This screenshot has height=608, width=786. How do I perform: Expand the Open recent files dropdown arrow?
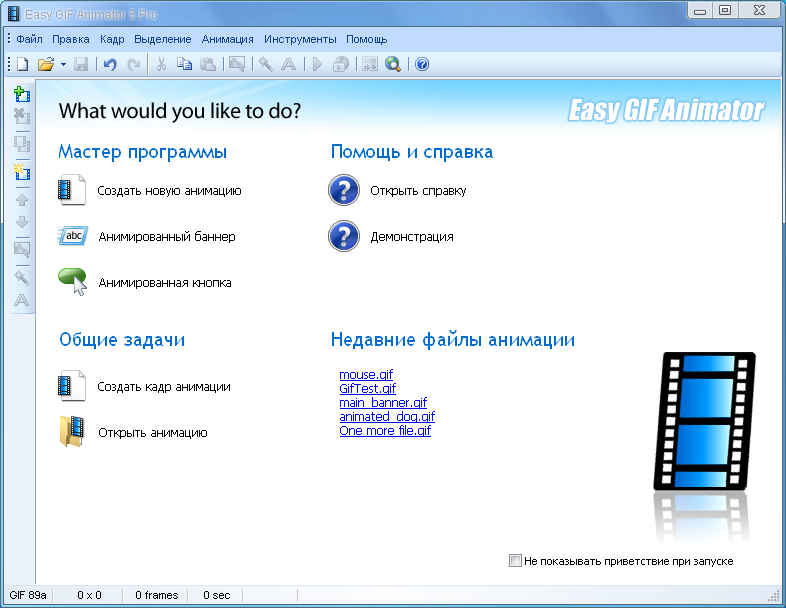tap(63, 65)
